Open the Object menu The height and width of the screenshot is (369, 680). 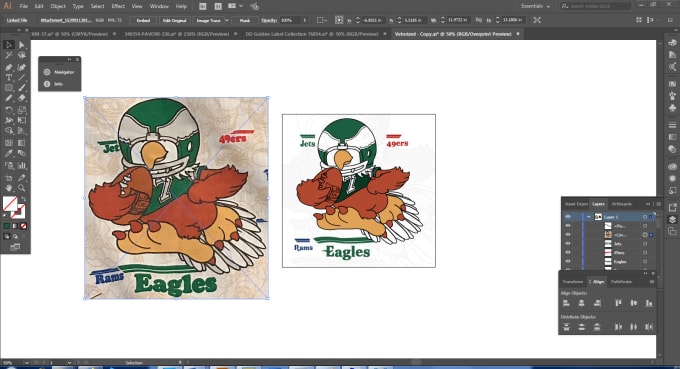click(58, 6)
